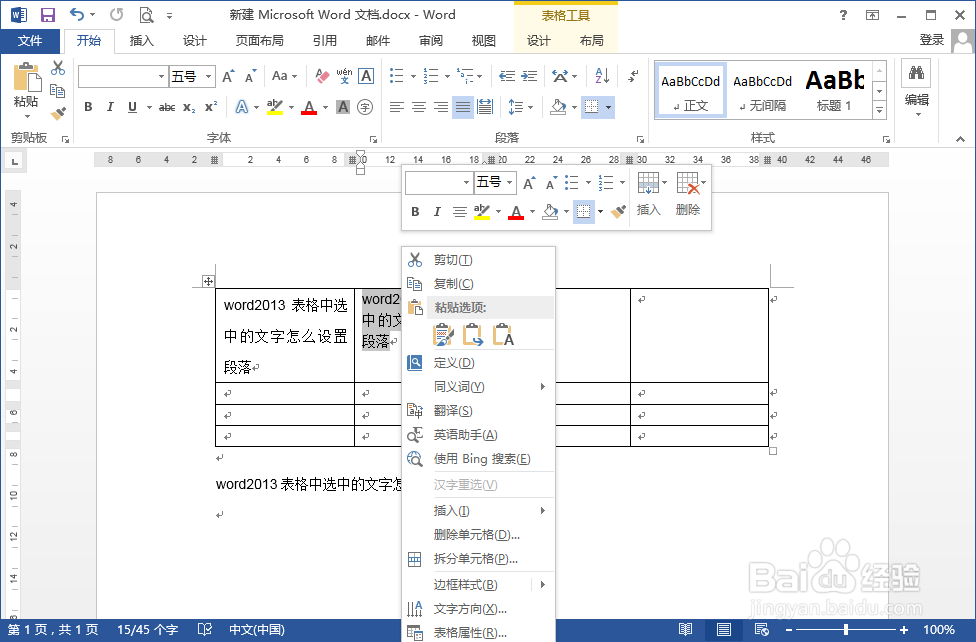Expand the Borders dropdown arrow in ribbon
The image size is (976, 642).
[x=609, y=108]
